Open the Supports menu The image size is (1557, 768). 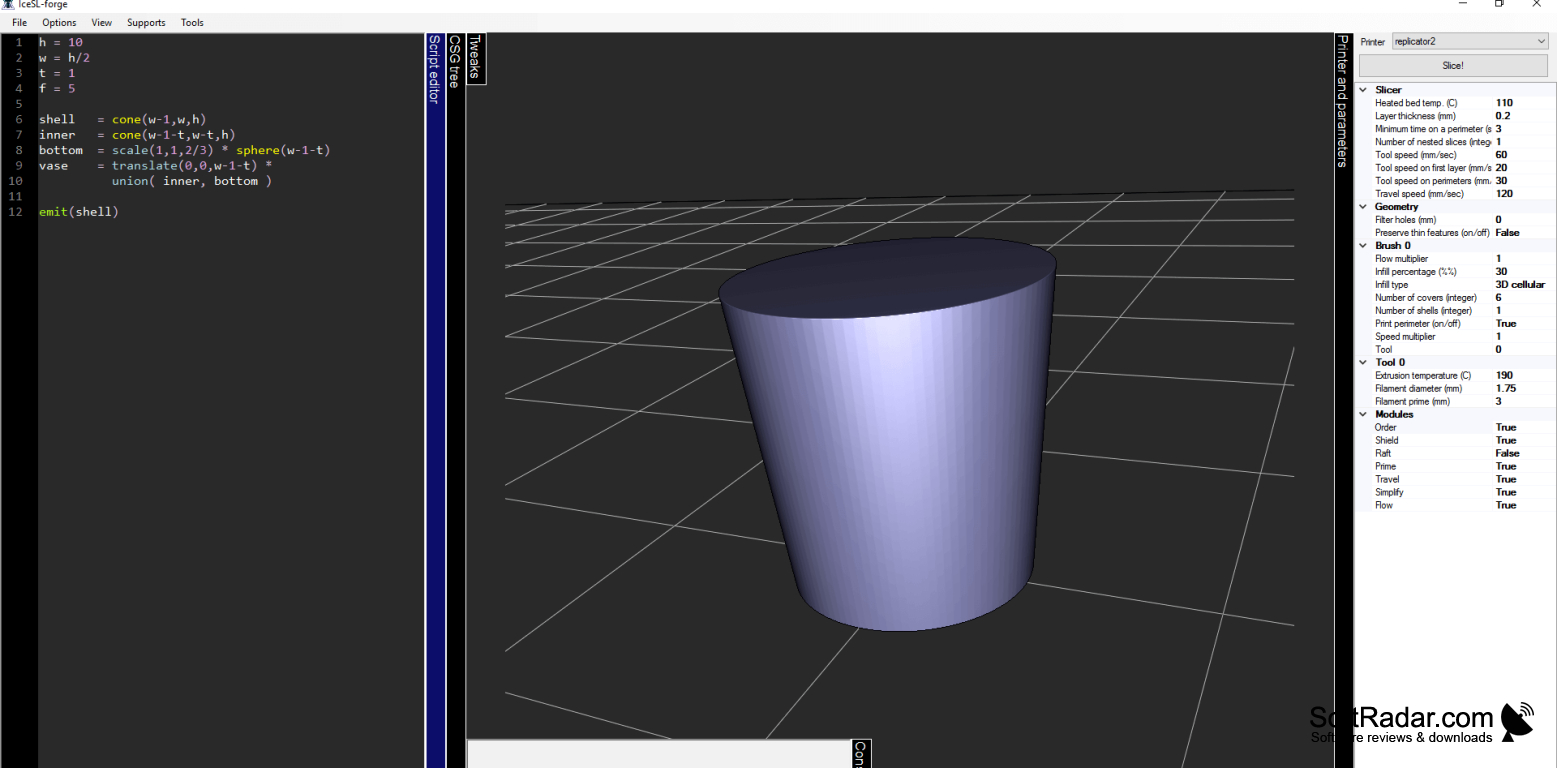click(146, 22)
